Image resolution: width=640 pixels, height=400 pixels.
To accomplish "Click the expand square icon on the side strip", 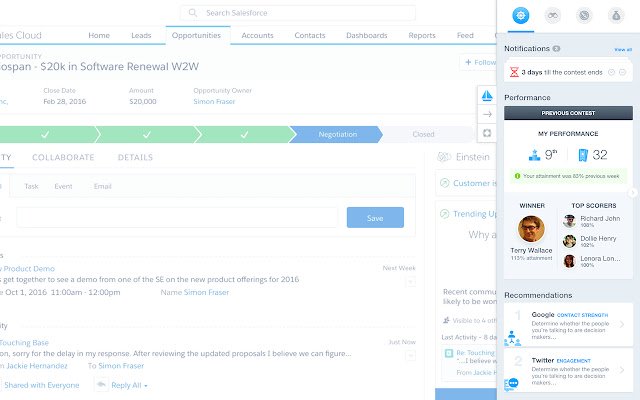I will click(x=487, y=133).
